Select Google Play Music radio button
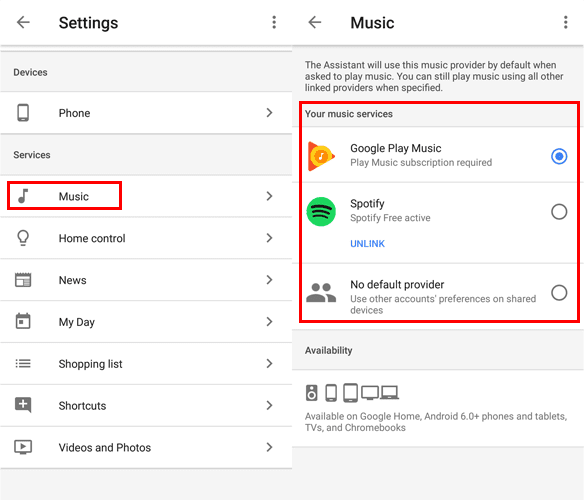 (559, 156)
